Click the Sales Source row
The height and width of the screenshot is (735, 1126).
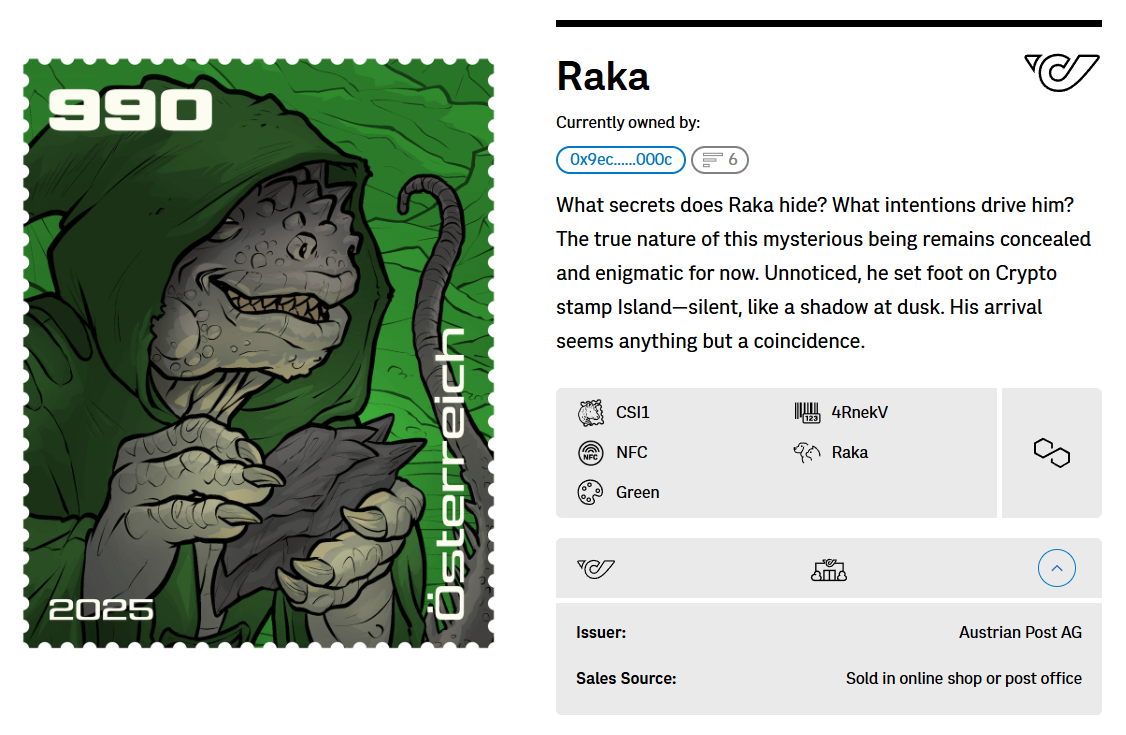point(827,678)
